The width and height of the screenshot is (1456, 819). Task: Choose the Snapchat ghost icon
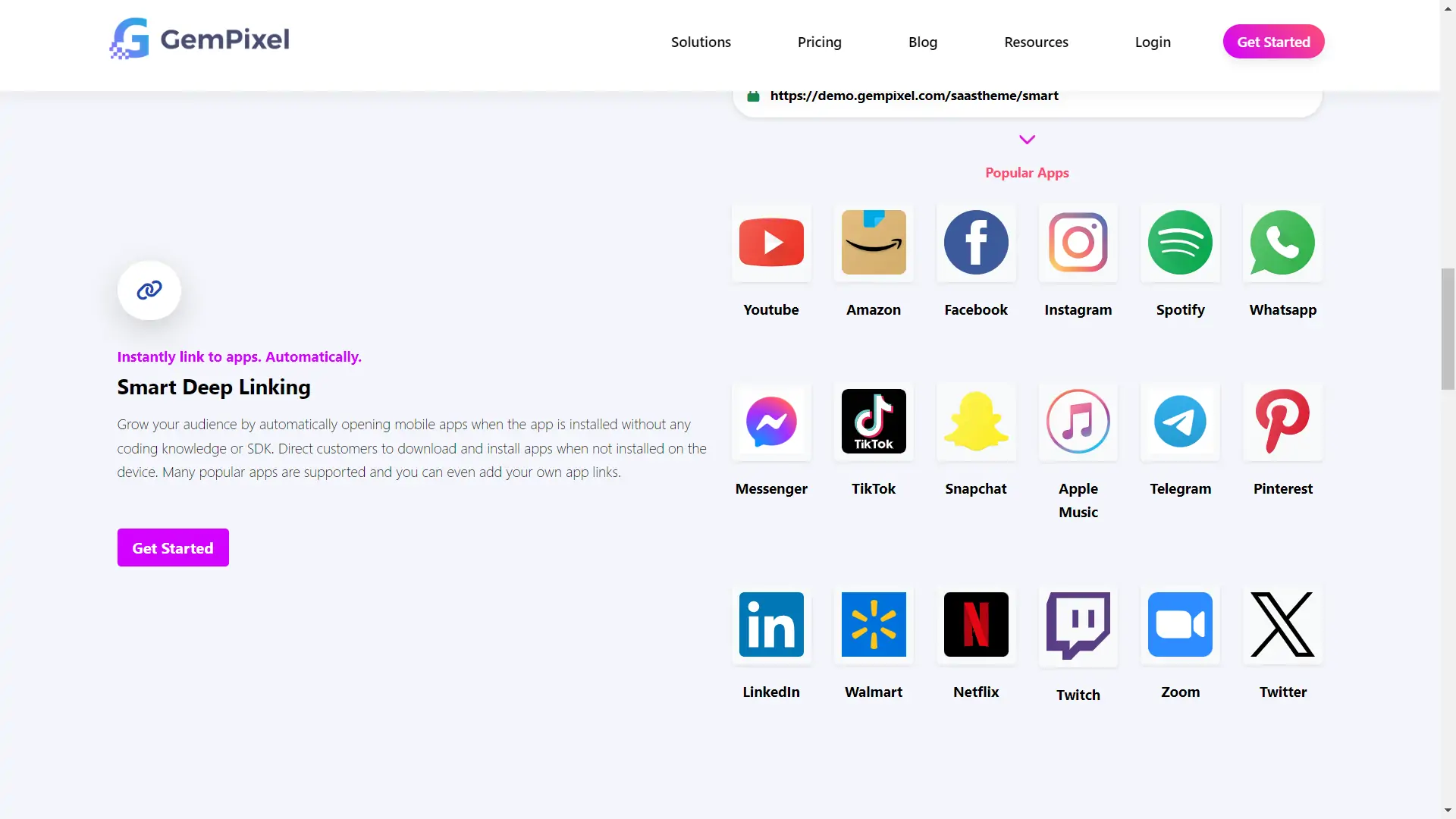click(x=976, y=422)
